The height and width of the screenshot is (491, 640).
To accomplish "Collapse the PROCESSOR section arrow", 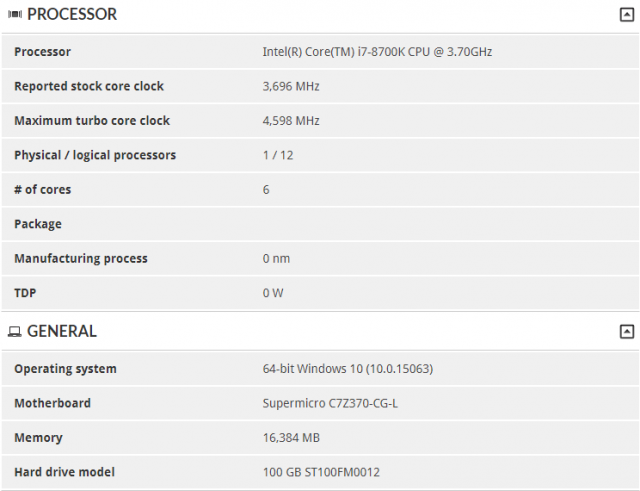I will [x=626, y=15].
